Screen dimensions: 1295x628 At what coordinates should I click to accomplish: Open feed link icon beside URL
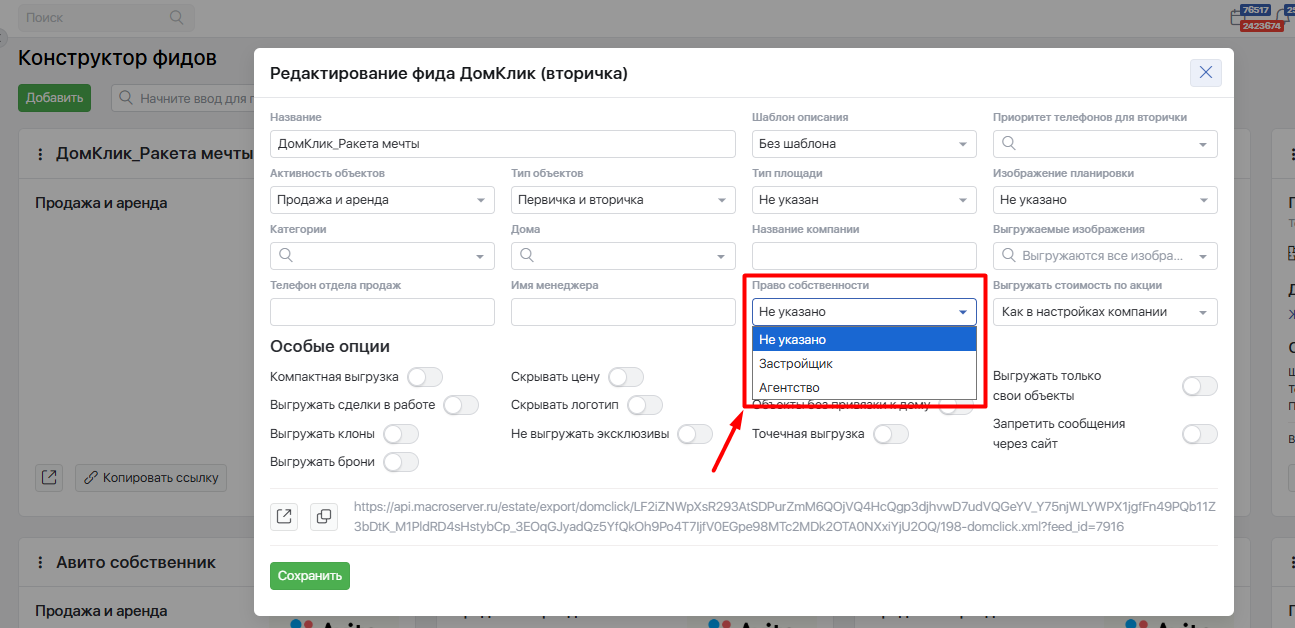point(284,516)
